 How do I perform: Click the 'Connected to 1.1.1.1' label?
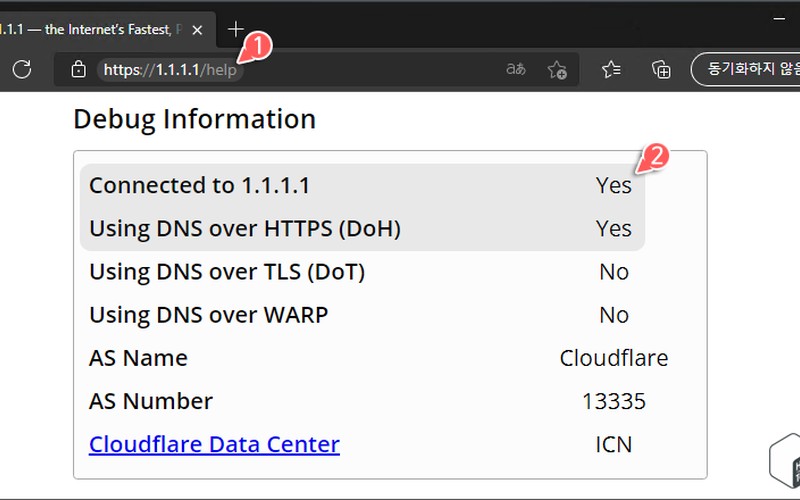point(199,185)
